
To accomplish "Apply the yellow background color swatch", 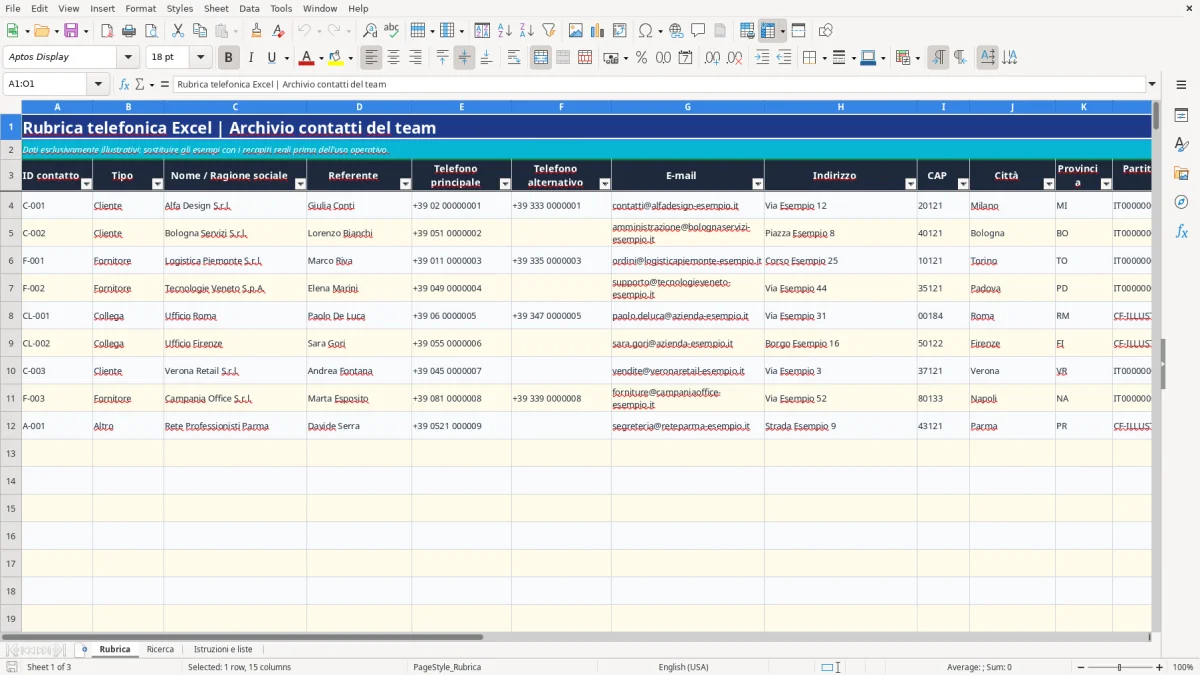I will (335, 58).
